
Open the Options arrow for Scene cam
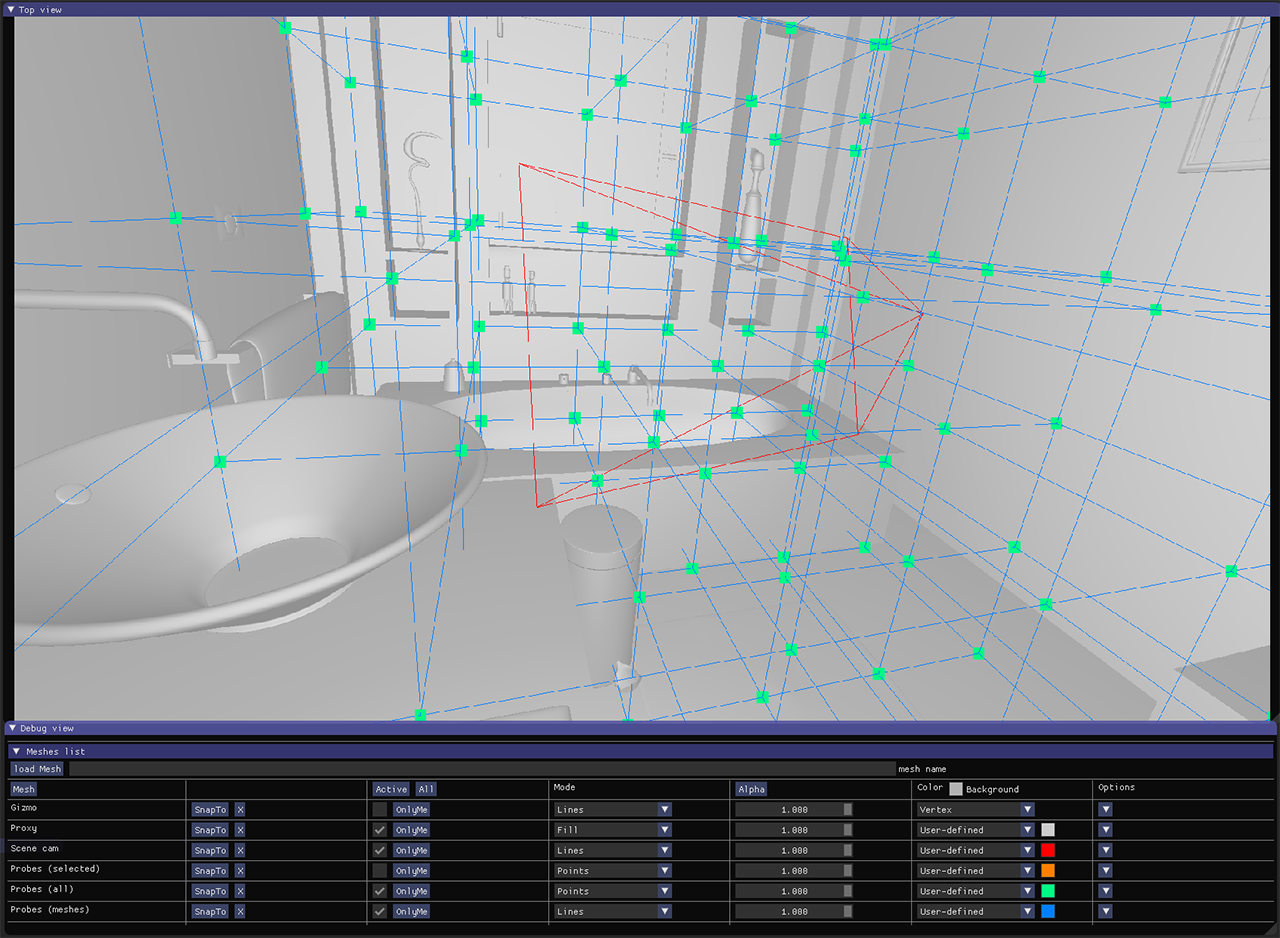1105,850
